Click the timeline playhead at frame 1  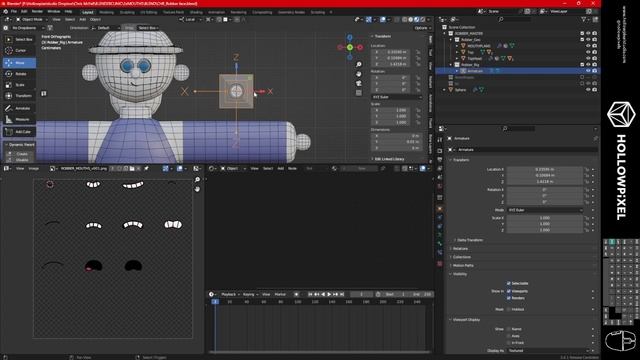click(x=215, y=302)
